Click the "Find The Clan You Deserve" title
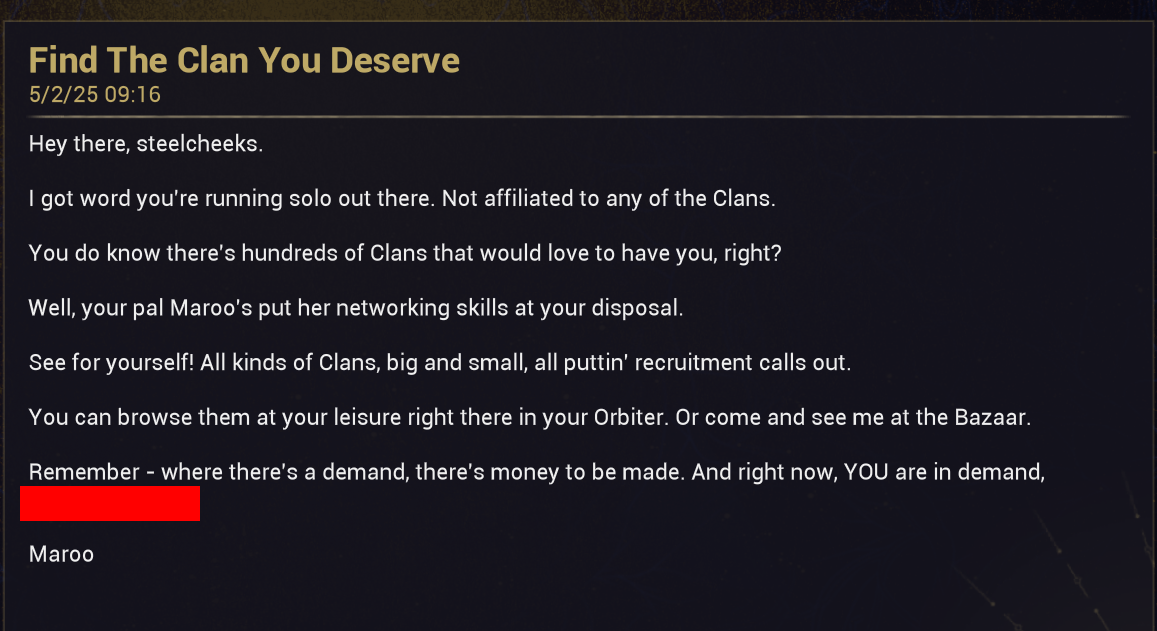1157x631 pixels. click(x=244, y=61)
